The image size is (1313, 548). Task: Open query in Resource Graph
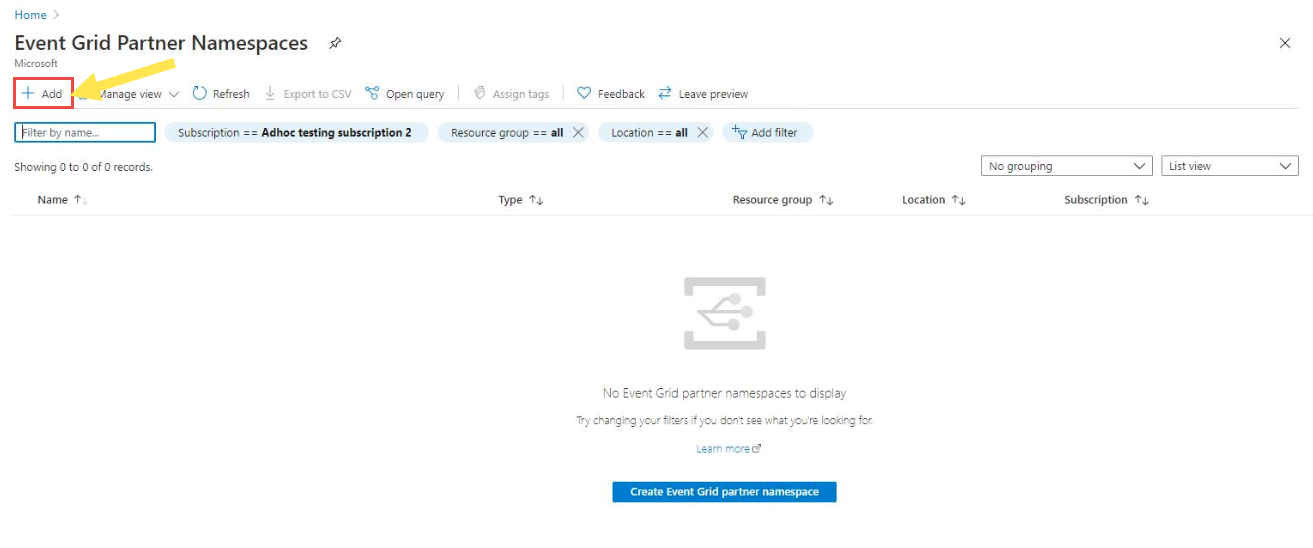tap(405, 94)
